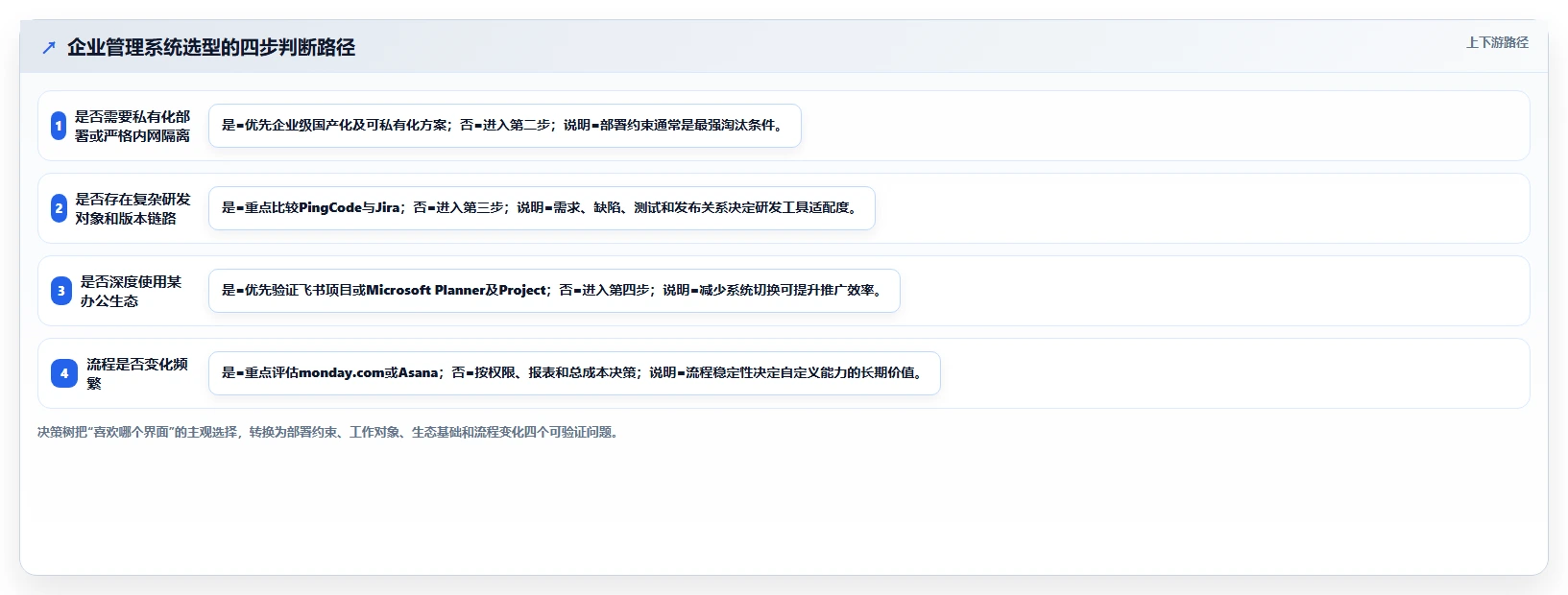Click the title 企业管理系统选型的四步判断路径
Image resolution: width=1568 pixels, height=595 pixels.
pyautogui.click(x=211, y=47)
